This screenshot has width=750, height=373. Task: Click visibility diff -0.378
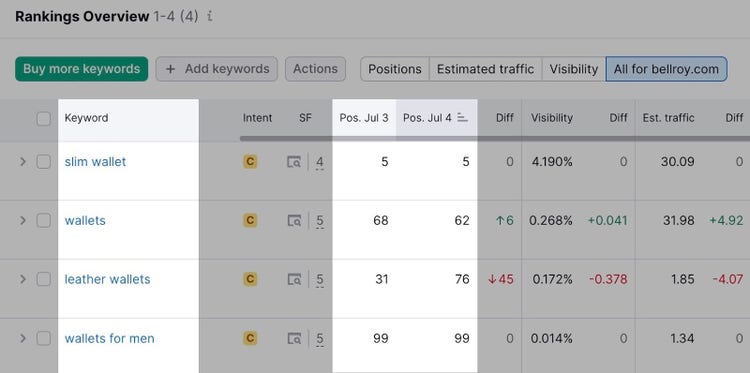pyautogui.click(x=608, y=279)
